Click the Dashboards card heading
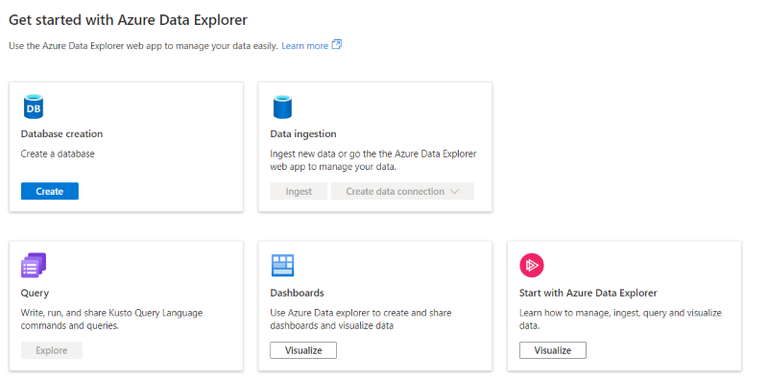The width and height of the screenshot is (768, 380). 297,293
